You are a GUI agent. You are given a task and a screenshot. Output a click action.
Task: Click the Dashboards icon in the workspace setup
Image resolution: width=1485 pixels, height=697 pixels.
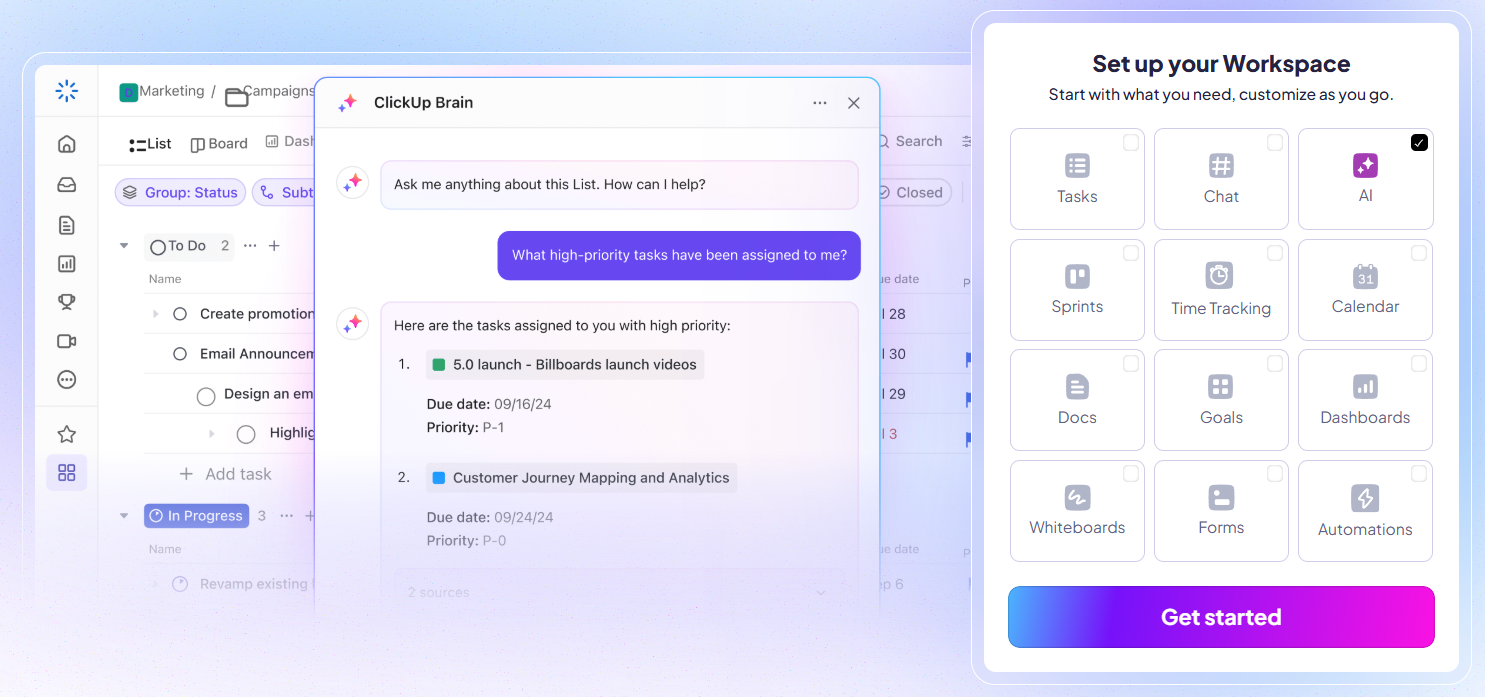(1365, 386)
